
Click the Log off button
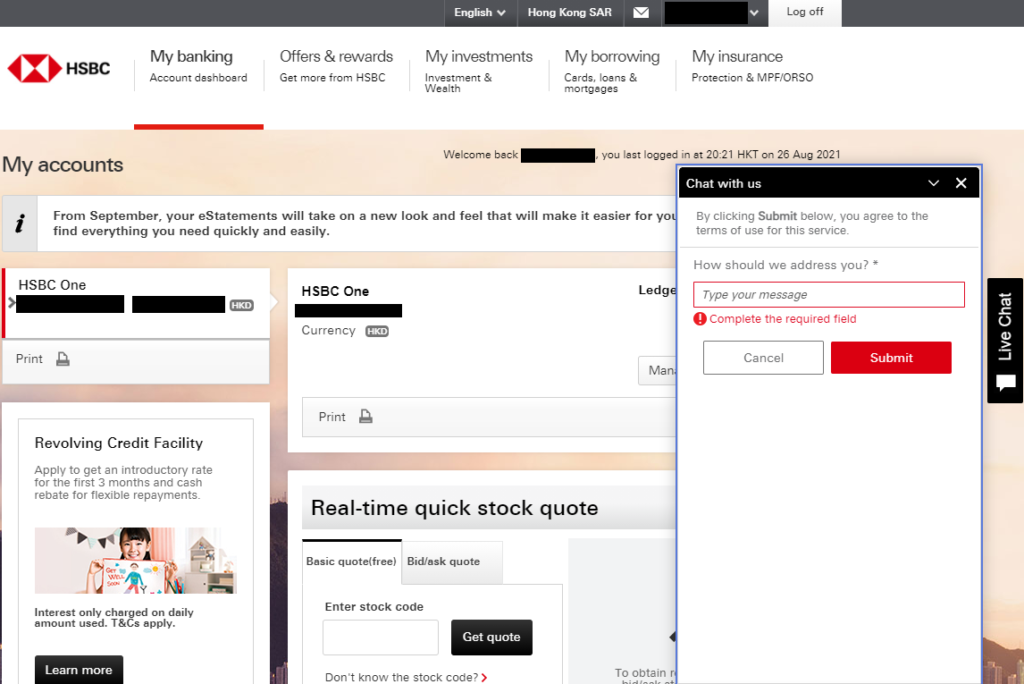pos(805,12)
